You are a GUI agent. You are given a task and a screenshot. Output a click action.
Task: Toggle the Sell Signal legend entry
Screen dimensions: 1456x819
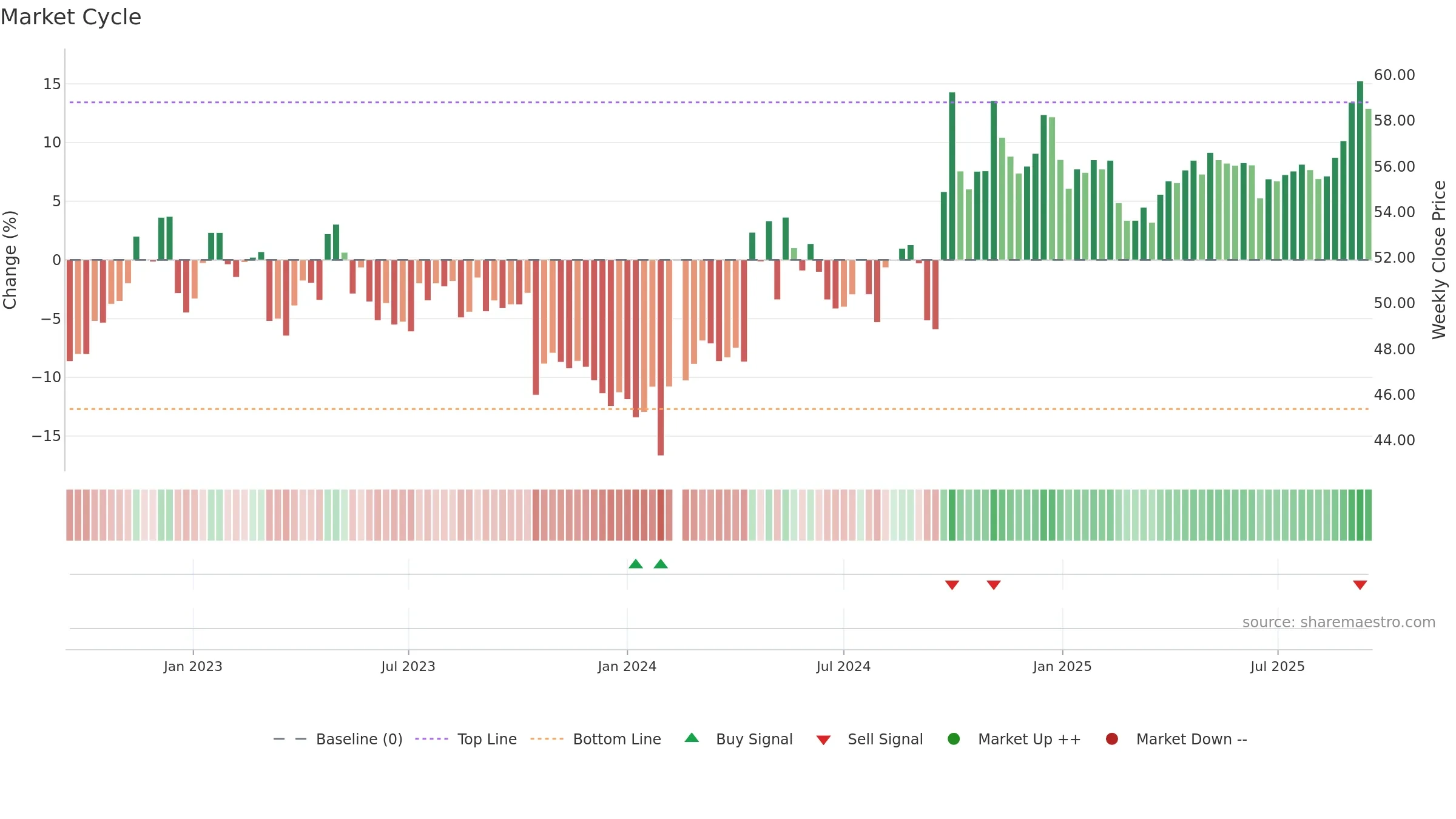pyautogui.click(x=869, y=739)
